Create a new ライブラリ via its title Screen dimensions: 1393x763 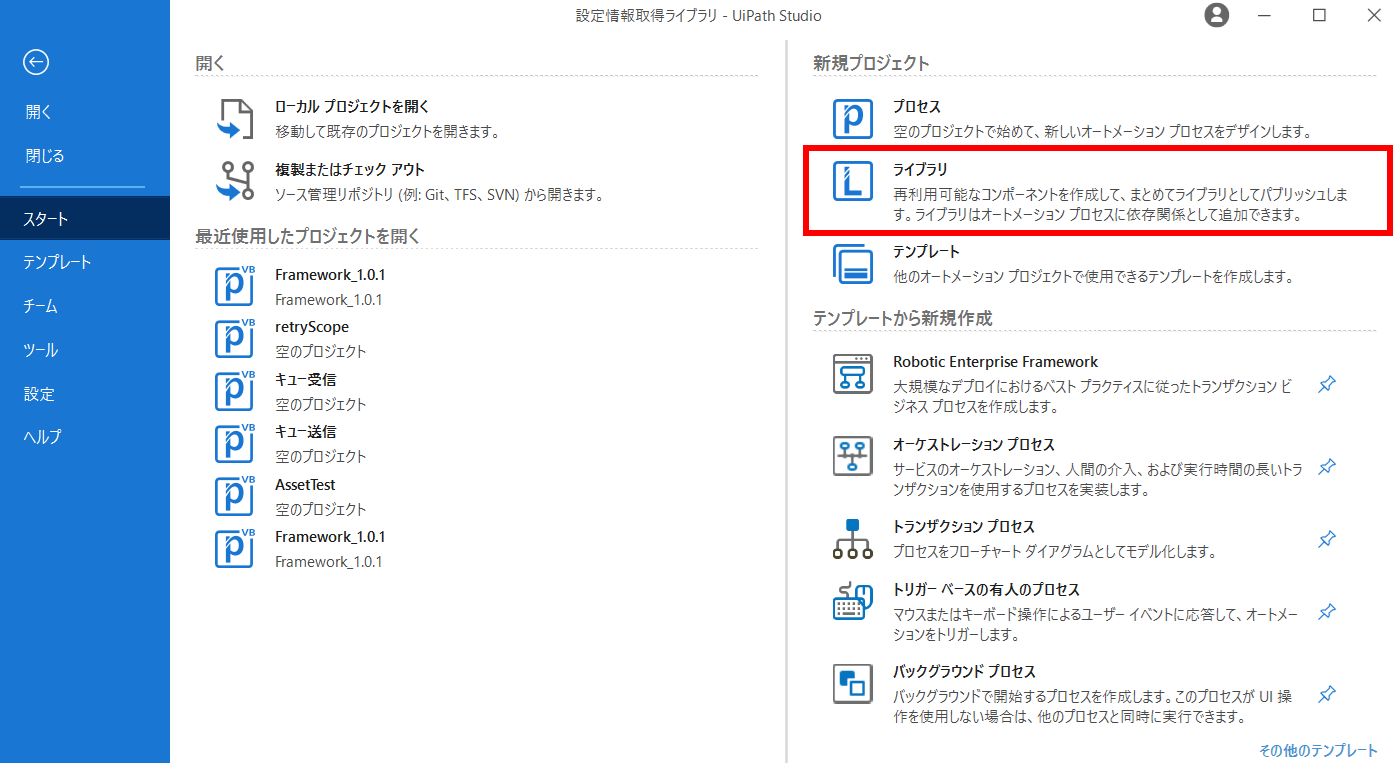[x=920, y=170]
